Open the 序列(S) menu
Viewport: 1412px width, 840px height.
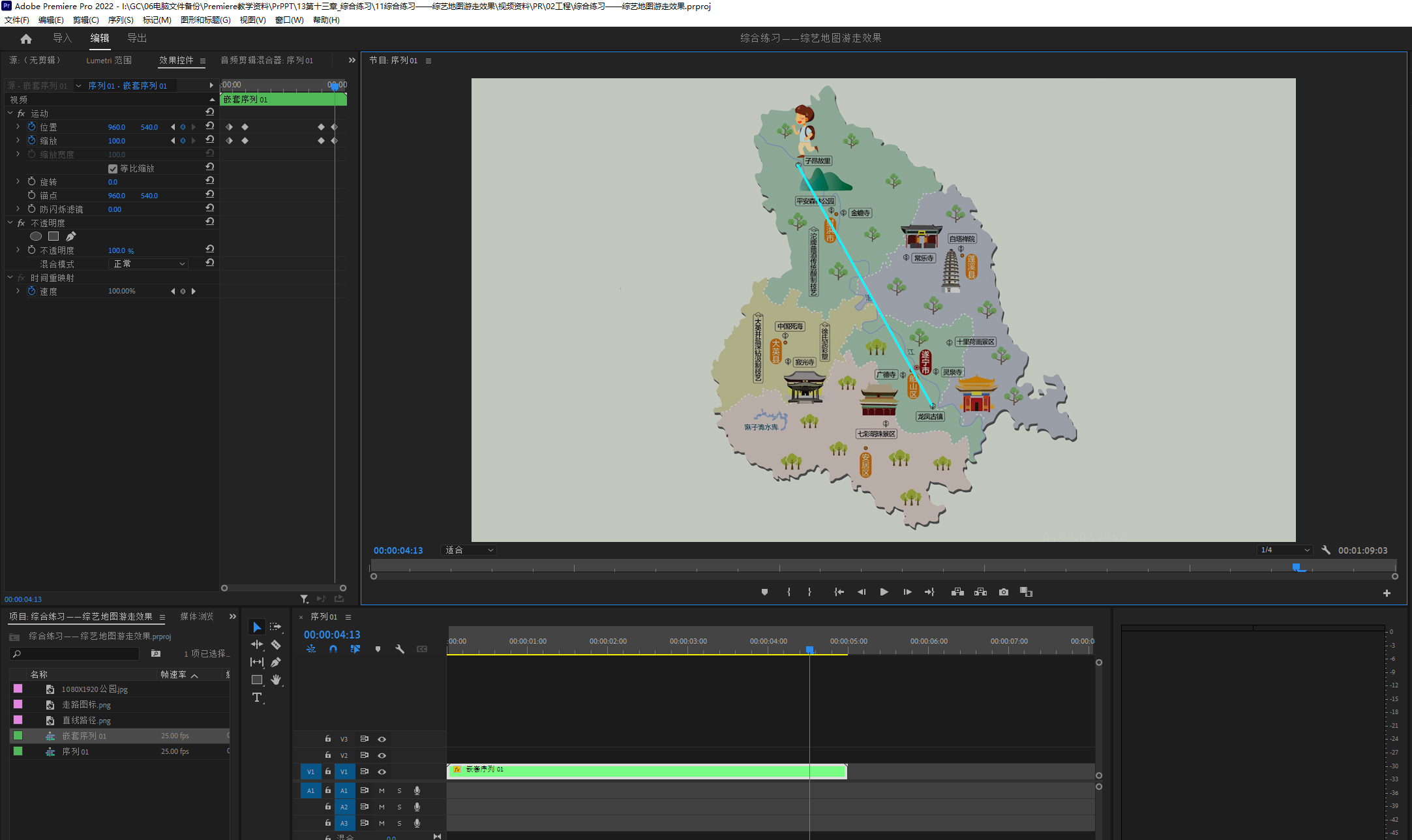pos(120,20)
